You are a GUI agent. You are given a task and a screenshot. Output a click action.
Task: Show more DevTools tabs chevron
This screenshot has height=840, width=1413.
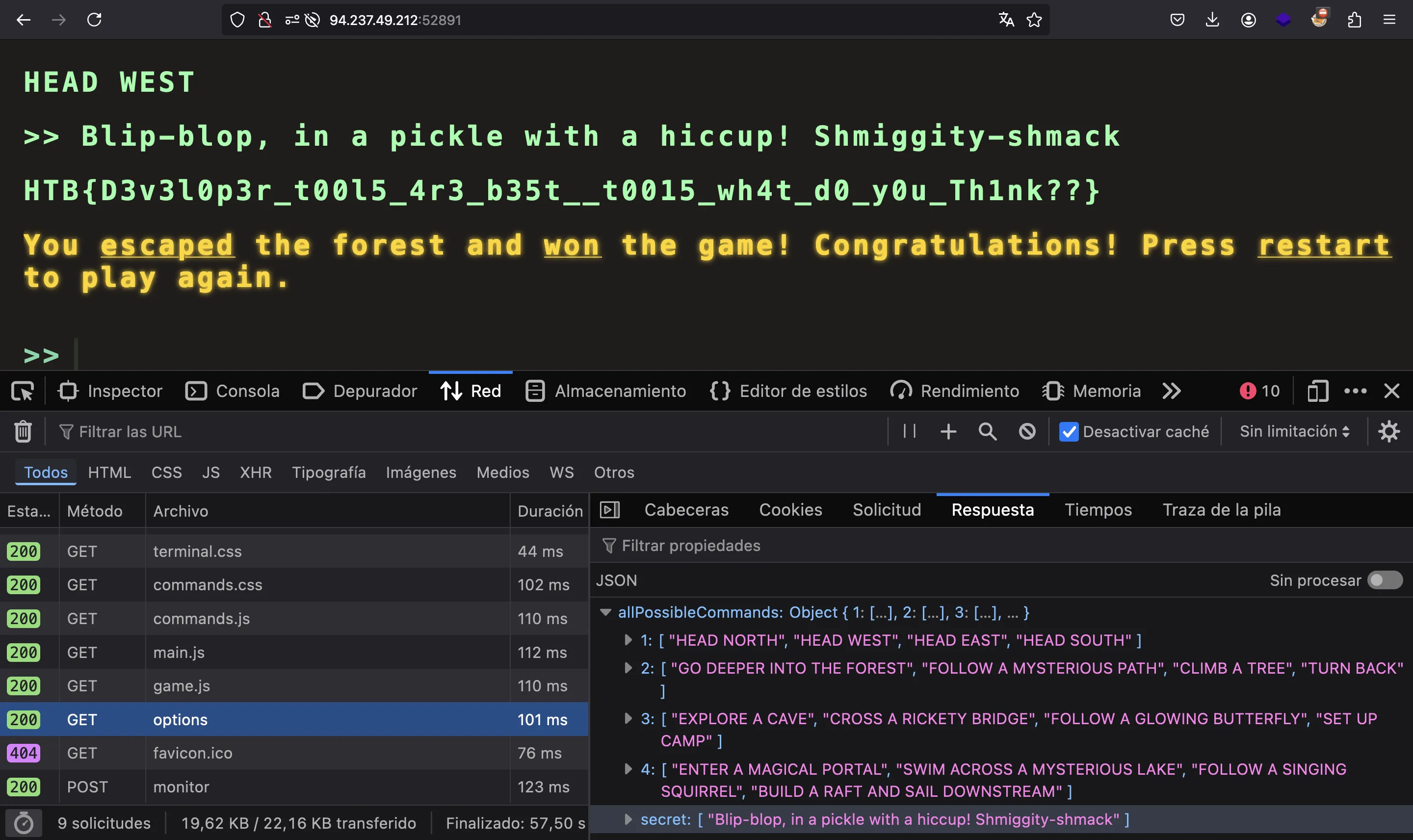[x=1172, y=391]
